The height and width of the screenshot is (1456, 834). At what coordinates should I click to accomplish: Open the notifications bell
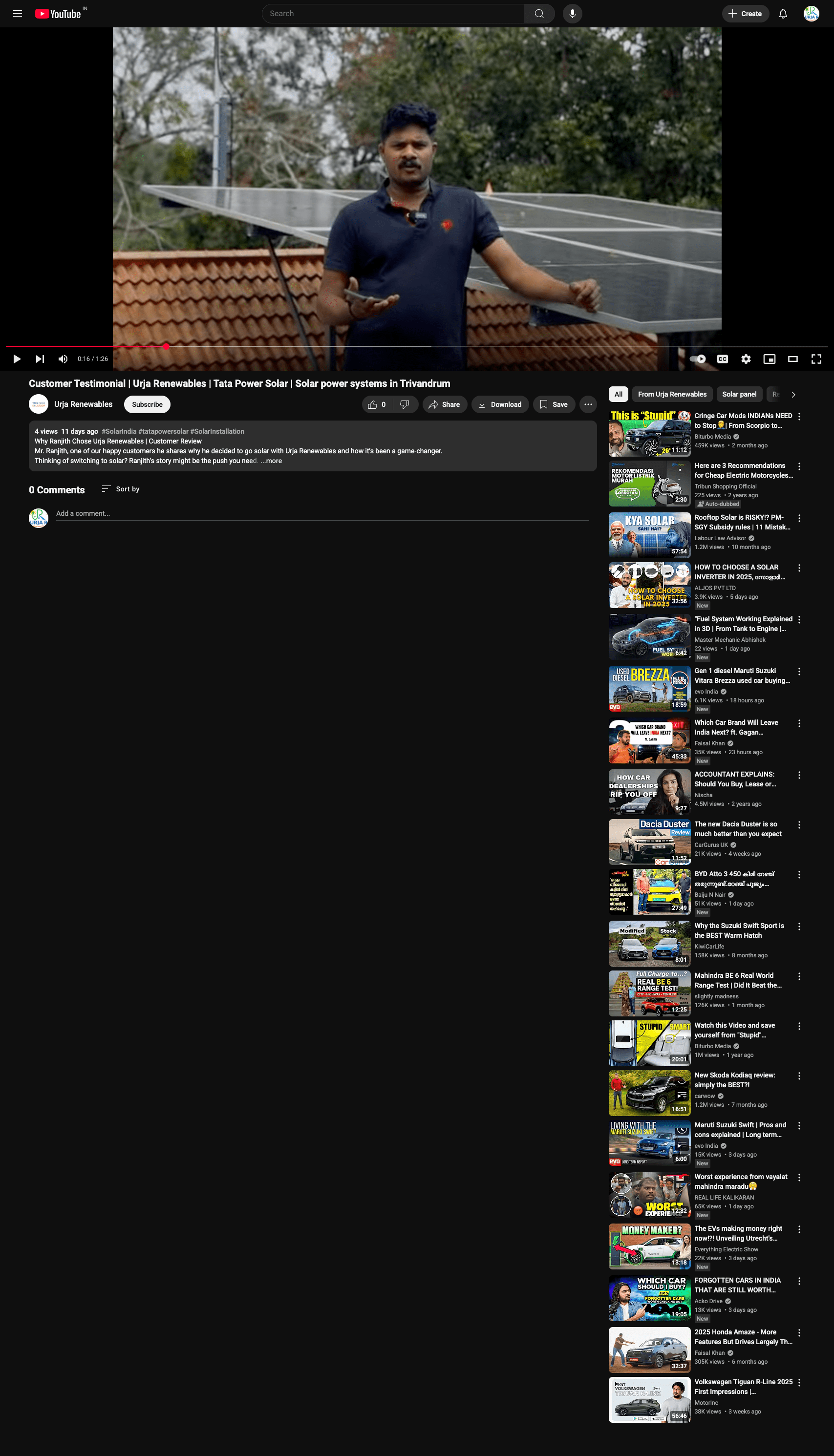coord(782,14)
